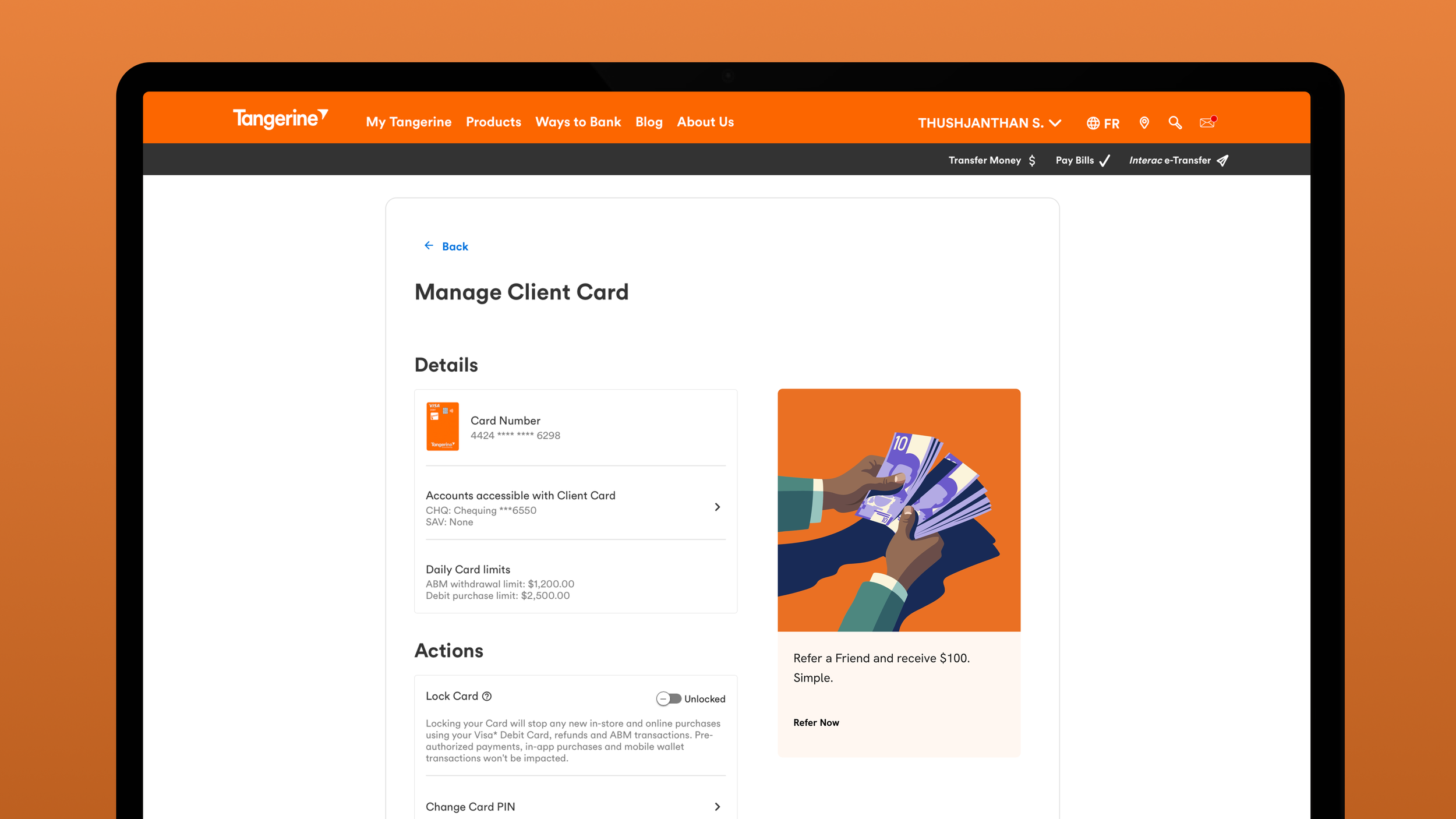Open the Products menu
This screenshot has height=819, width=1456.
(x=493, y=122)
